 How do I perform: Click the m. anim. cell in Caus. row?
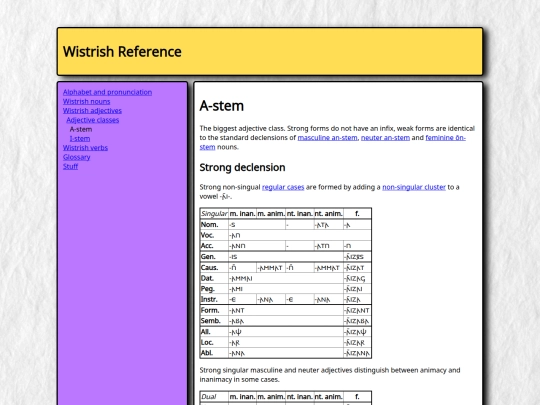coord(271,268)
